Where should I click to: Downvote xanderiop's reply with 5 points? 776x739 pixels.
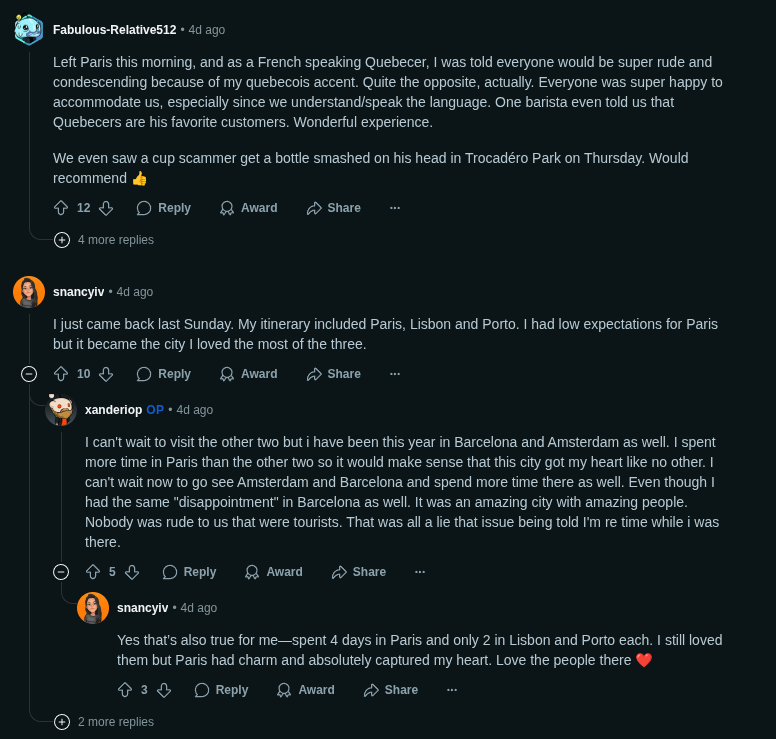[x=131, y=572]
